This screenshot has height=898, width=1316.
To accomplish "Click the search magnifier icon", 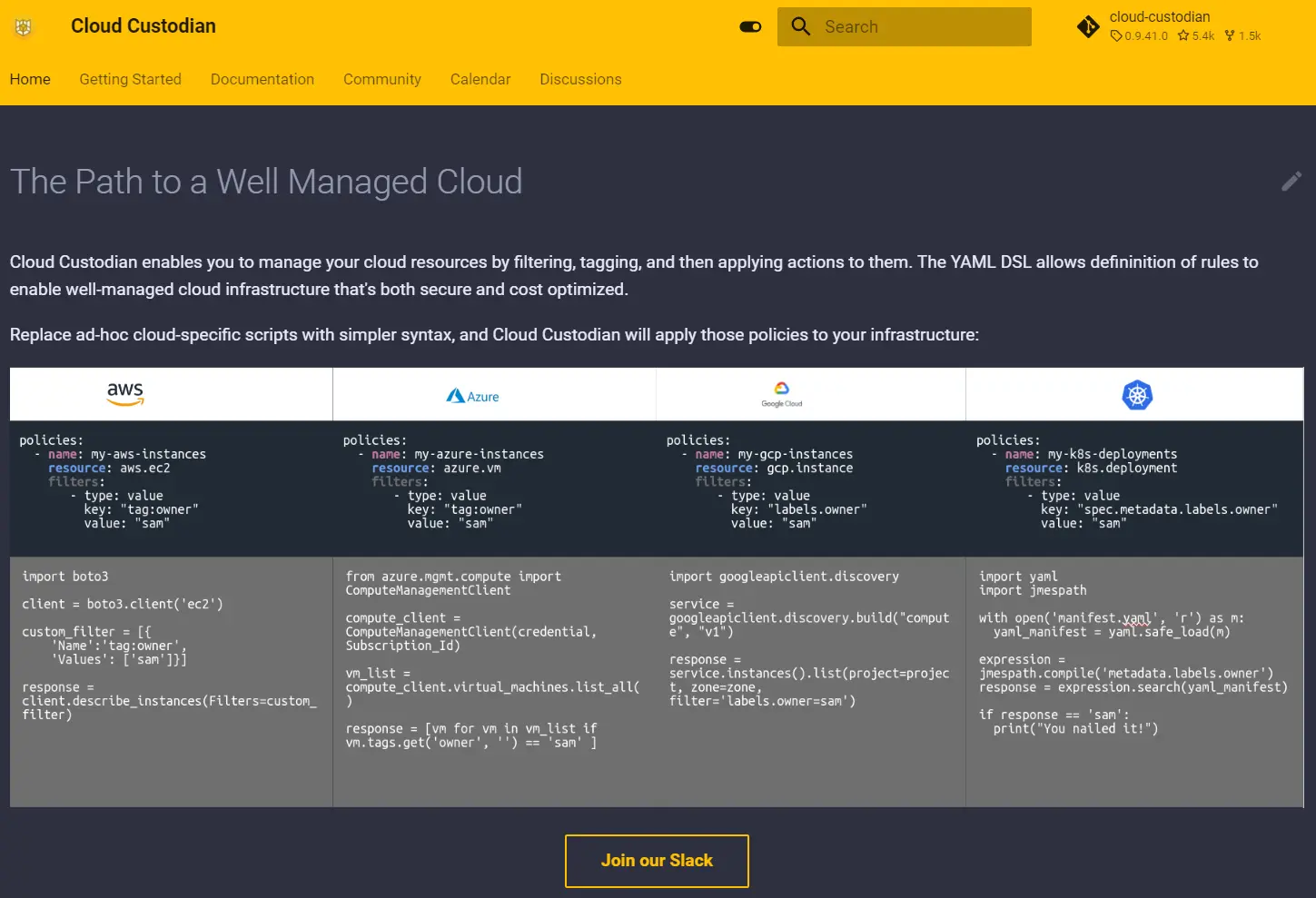I will (x=800, y=26).
